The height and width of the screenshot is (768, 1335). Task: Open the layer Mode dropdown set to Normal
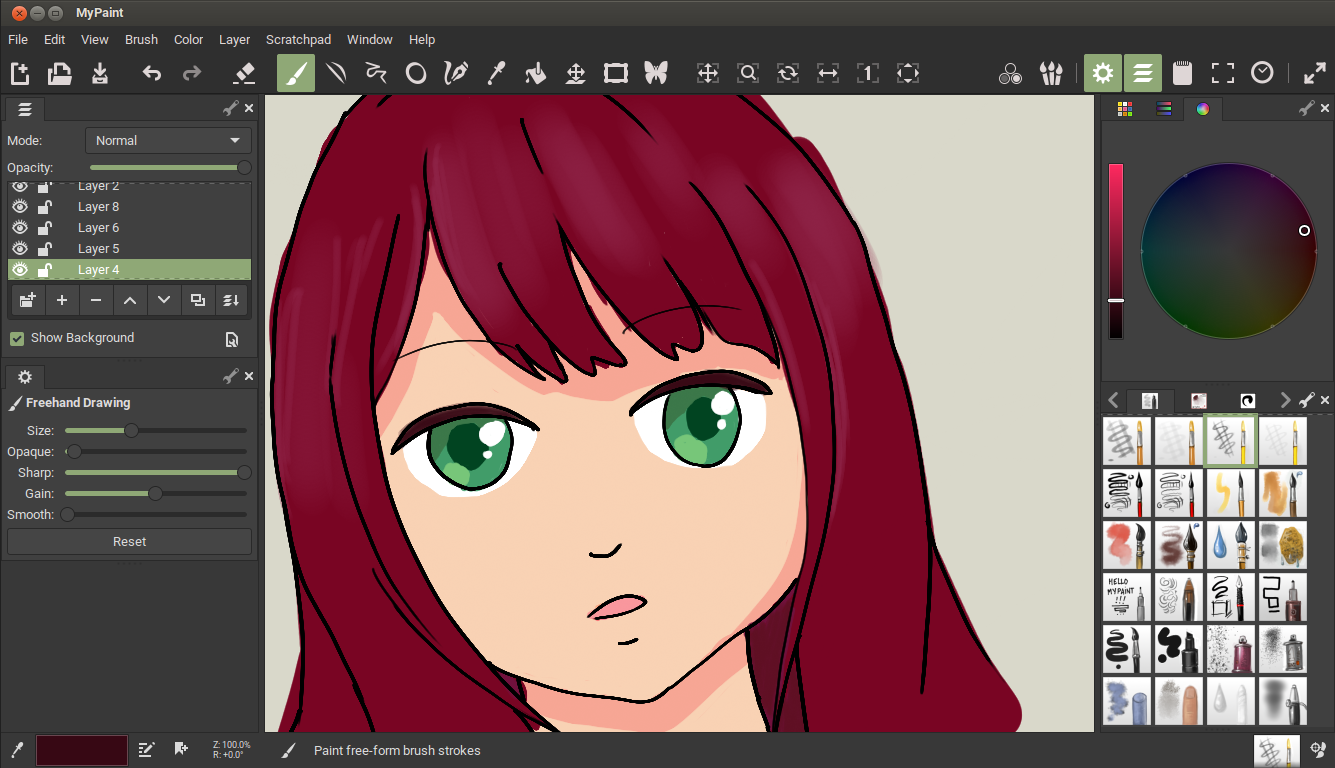167,140
